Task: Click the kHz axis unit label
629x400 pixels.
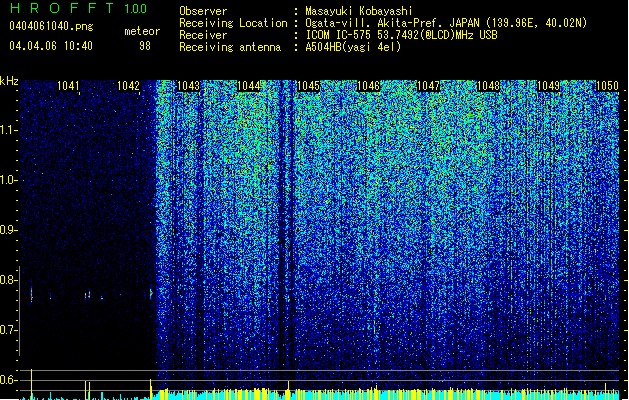Action: tap(9, 81)
